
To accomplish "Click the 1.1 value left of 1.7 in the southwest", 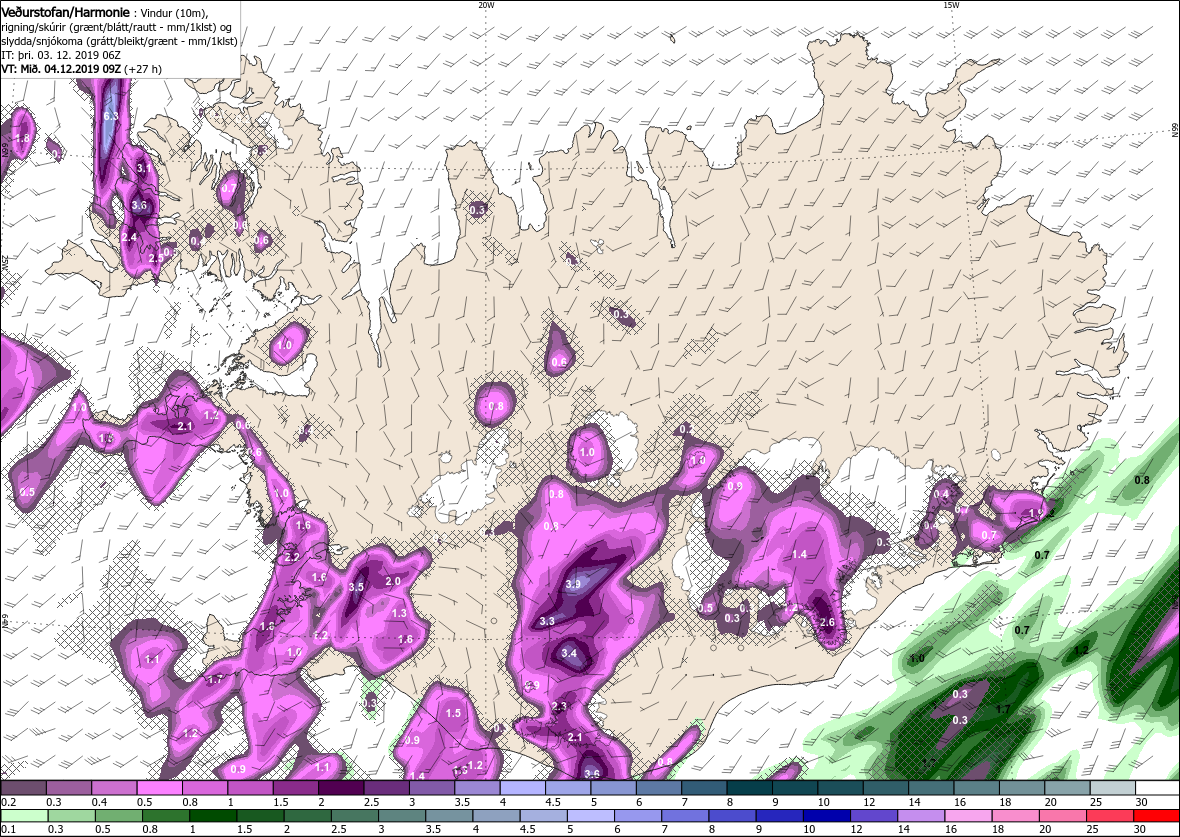I will [x=152, y=659].
